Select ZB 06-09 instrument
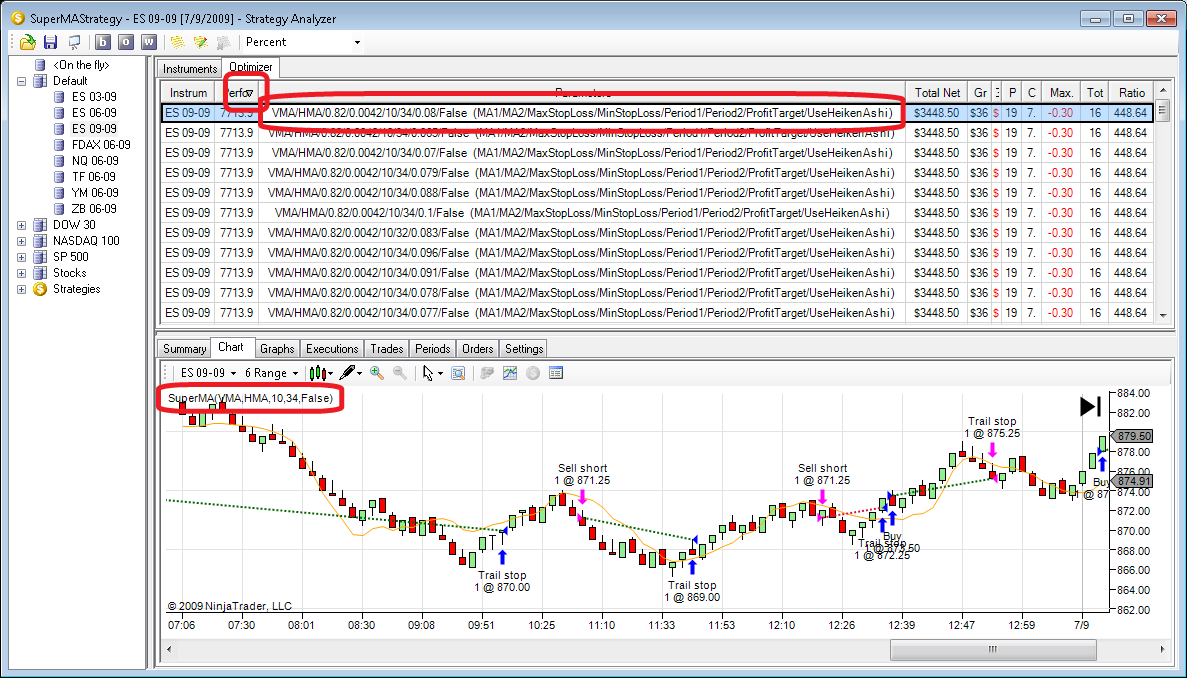Viewport: 1187px width, 678px height. [x=94, y=209]
